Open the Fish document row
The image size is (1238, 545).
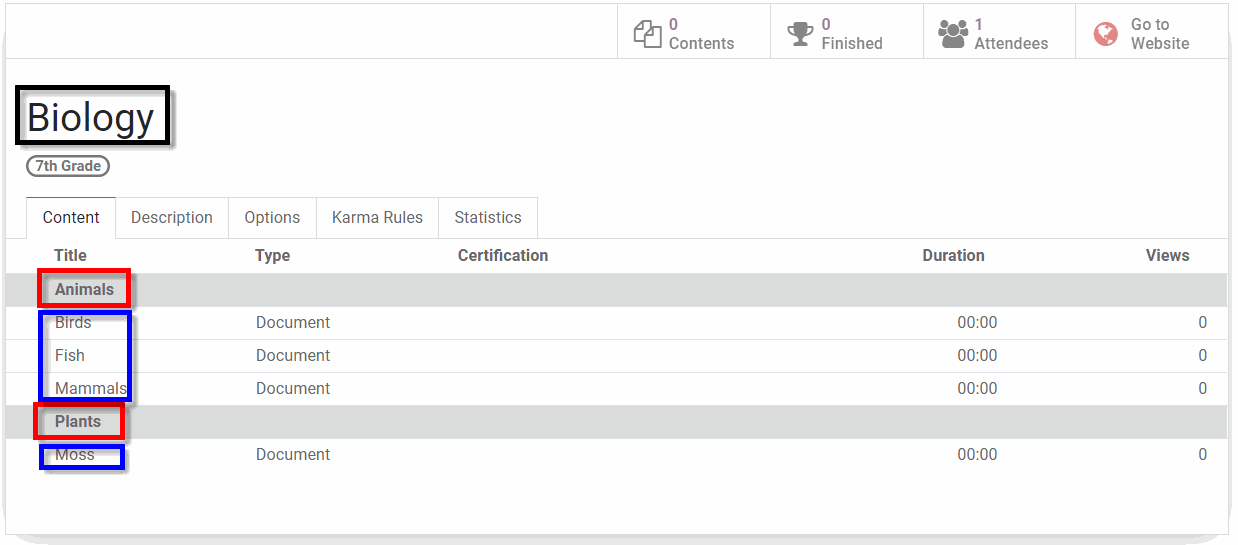(x=70, y=356)
